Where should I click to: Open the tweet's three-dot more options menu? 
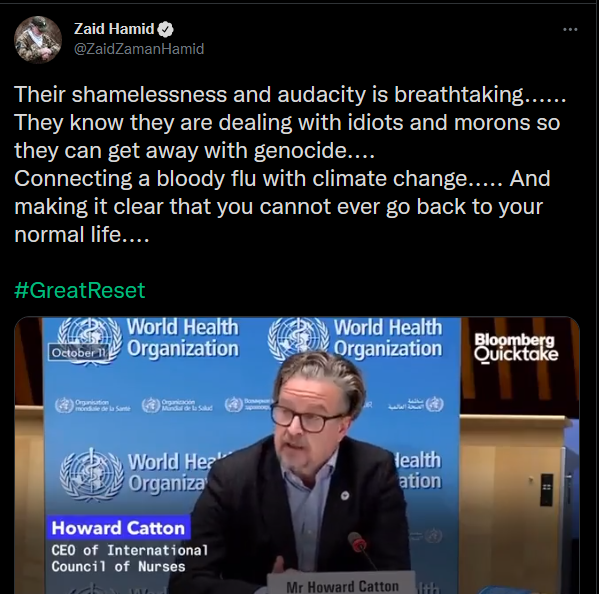click(x=570, y=29)
